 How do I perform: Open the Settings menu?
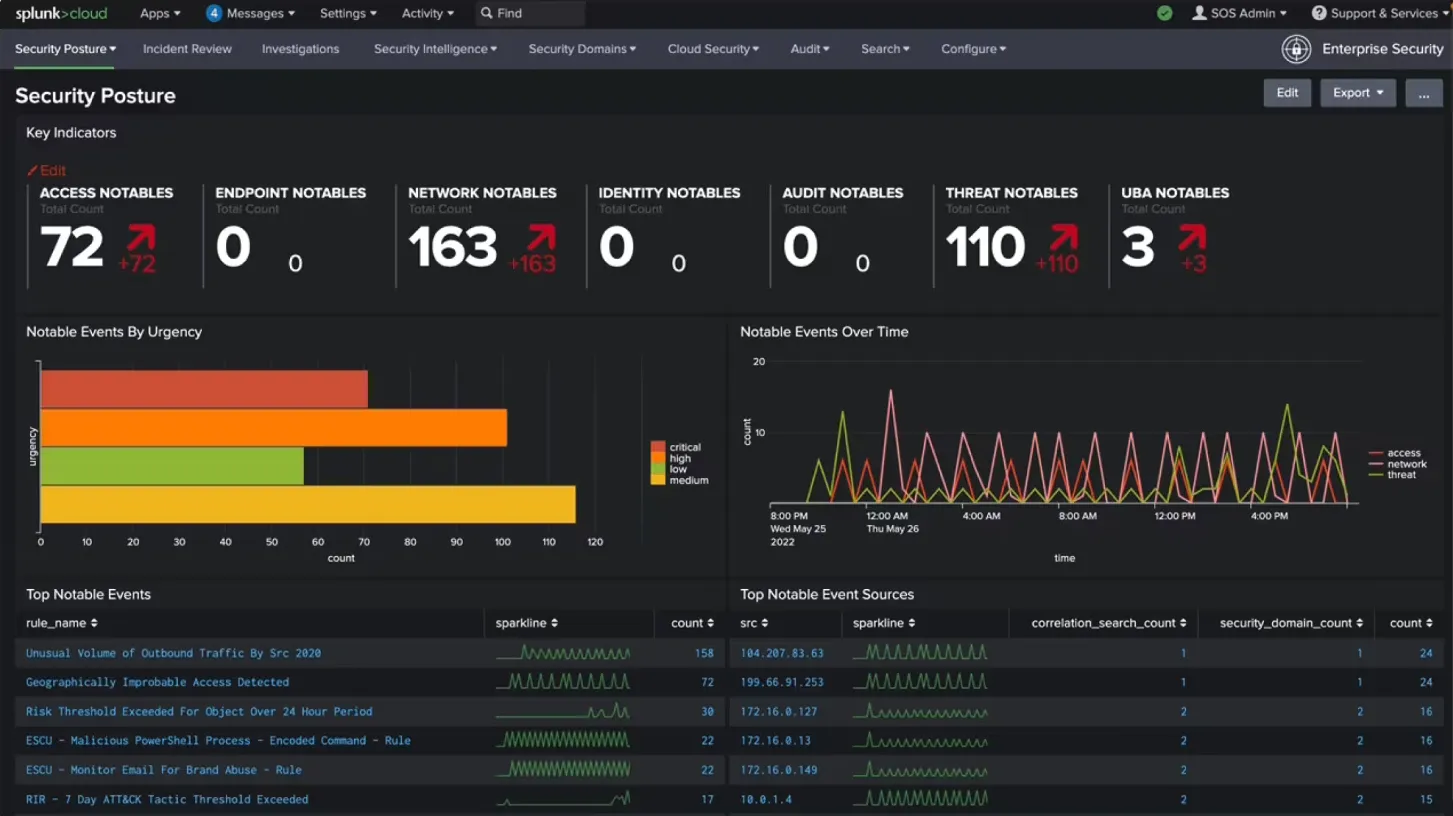pos(347,13)
